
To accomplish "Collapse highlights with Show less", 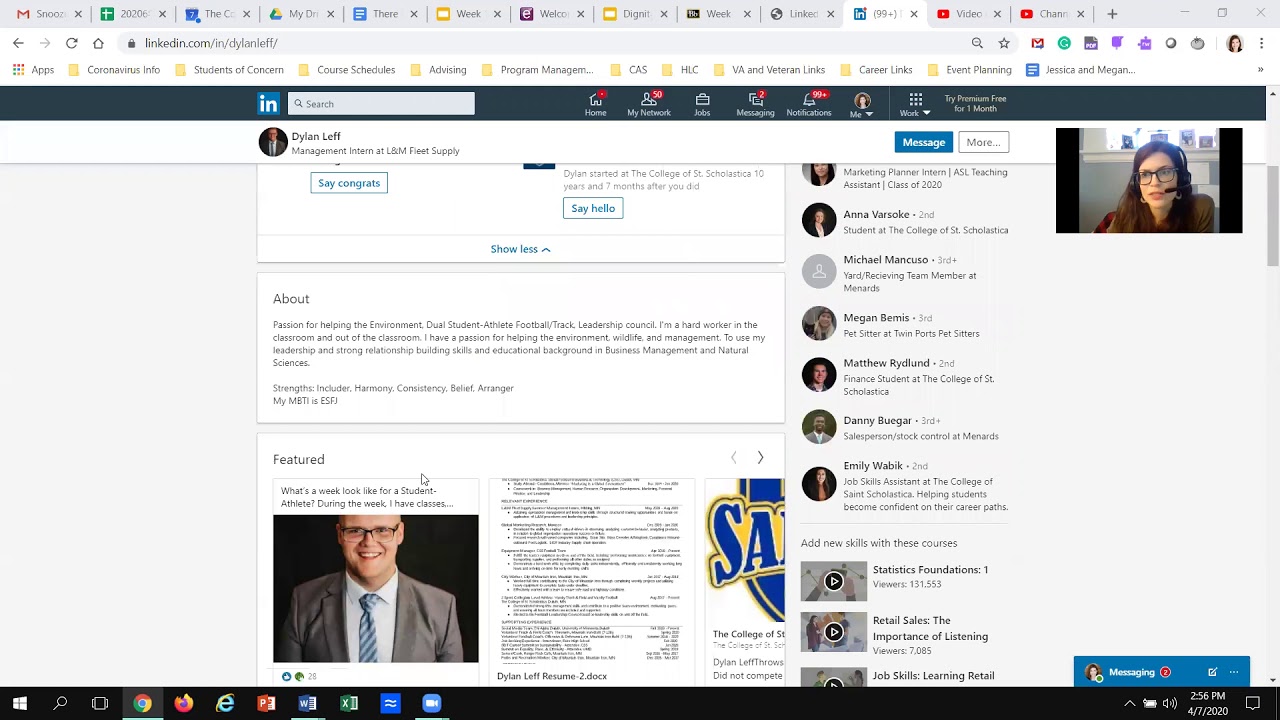I will (x=520, y=249).
